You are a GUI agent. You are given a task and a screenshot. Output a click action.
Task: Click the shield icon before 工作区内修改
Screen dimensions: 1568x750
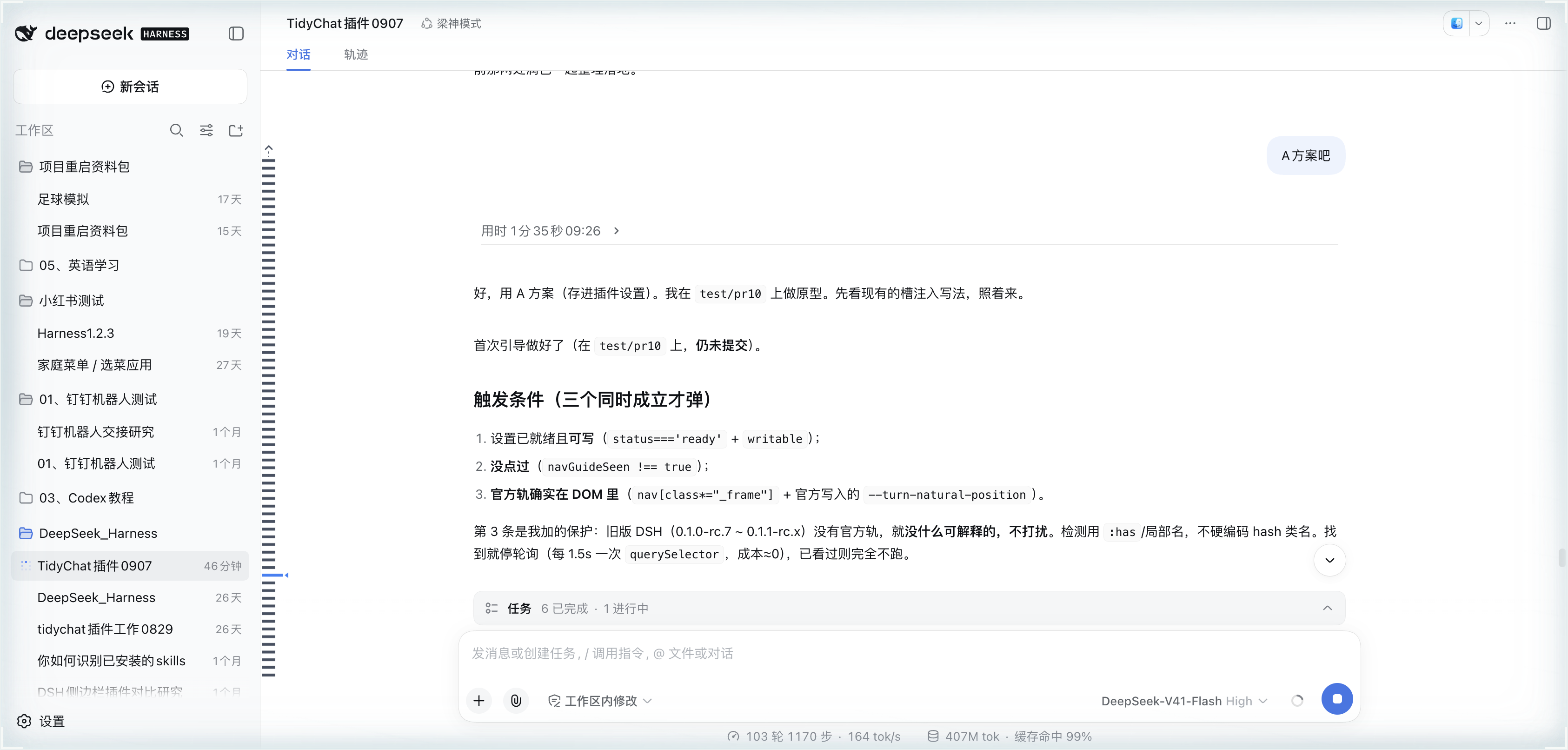click(x=554, y=701)
